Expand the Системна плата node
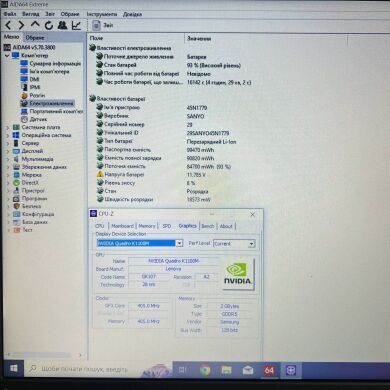Screen dimensions: 390x390 (x=8, y=127)
